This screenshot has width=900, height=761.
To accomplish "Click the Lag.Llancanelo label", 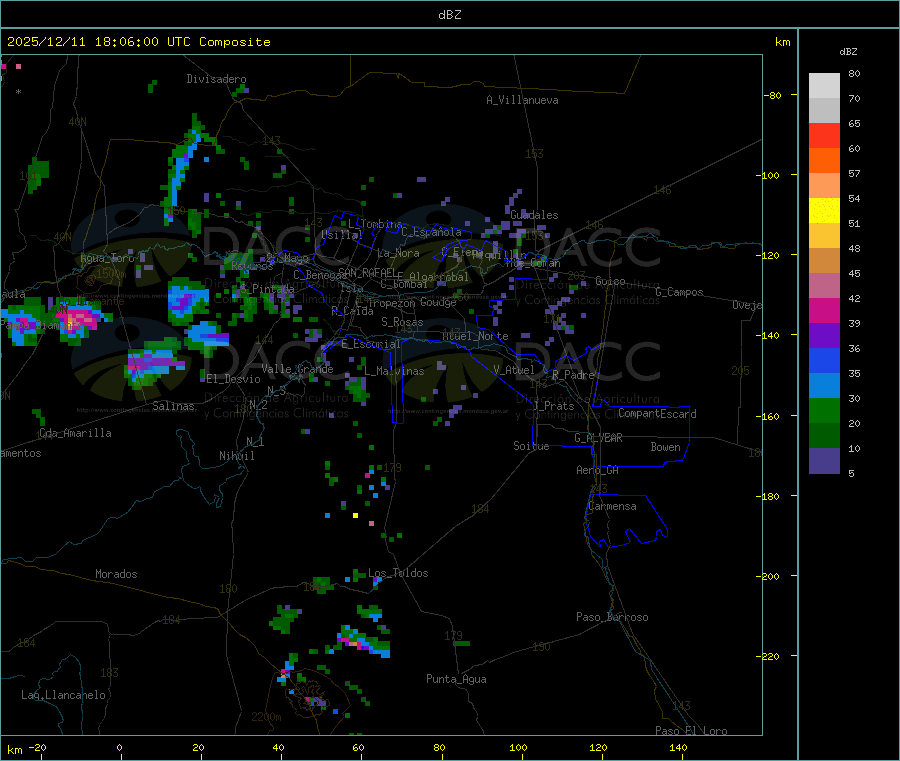I will tap(63, 695).
